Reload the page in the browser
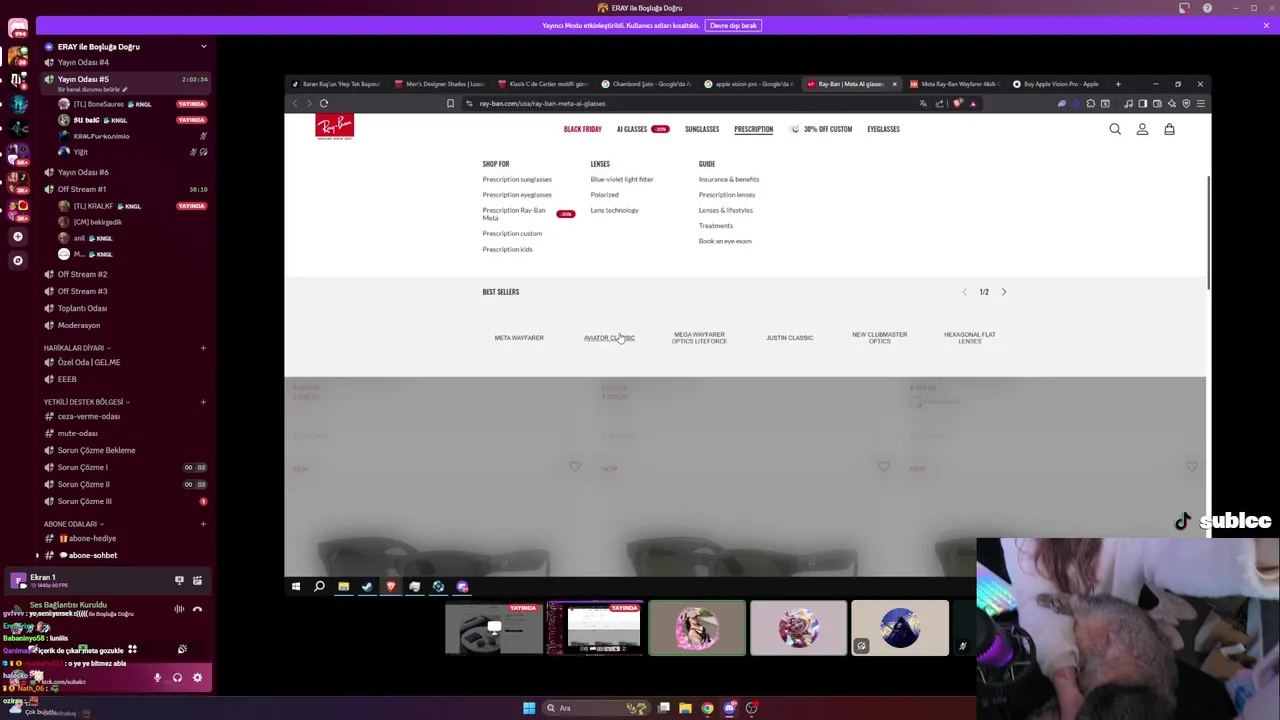 click(x=324, y=103)
